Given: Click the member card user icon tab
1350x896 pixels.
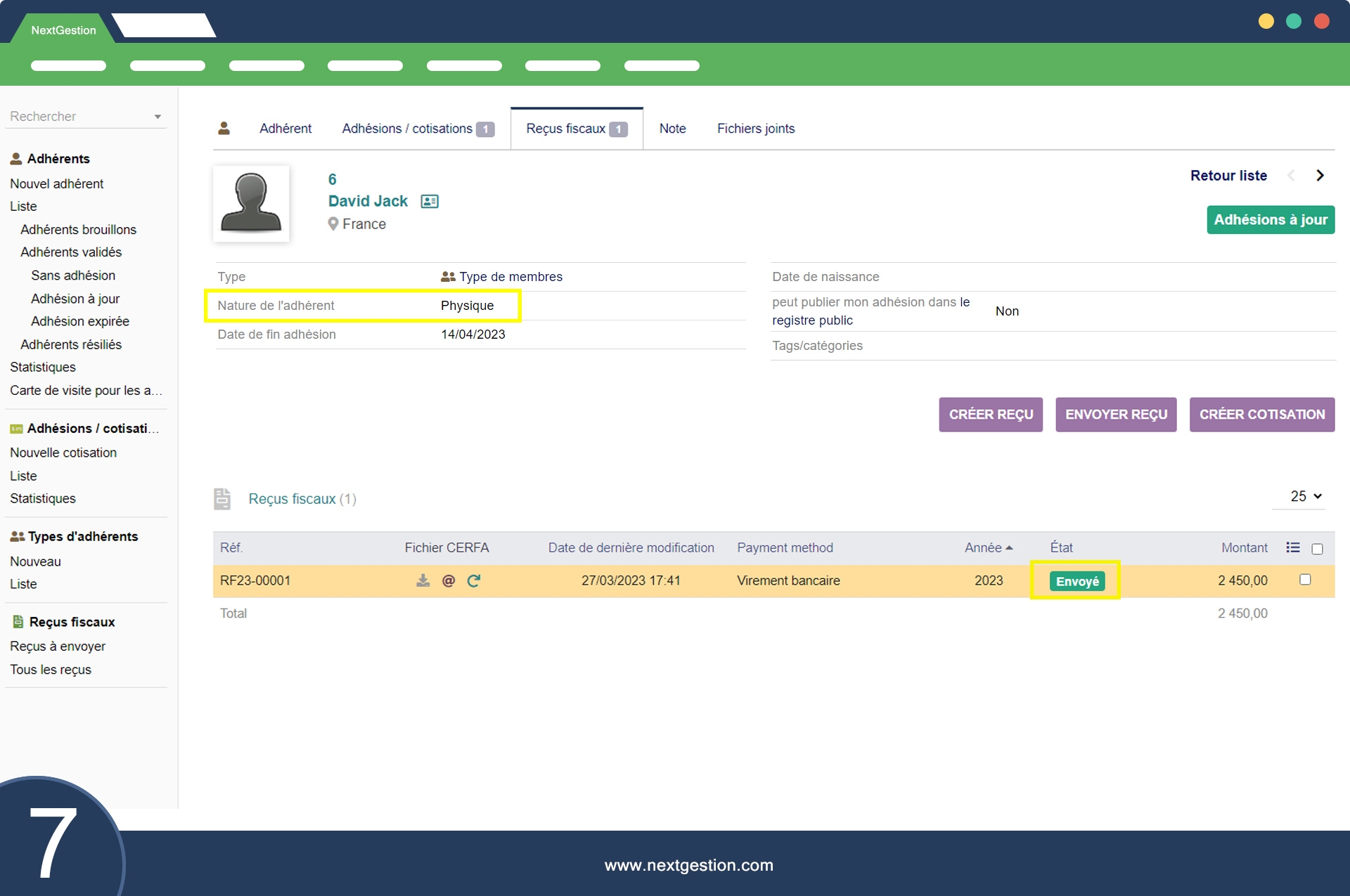Looking at the screenshot, I should tap(224, 128).
